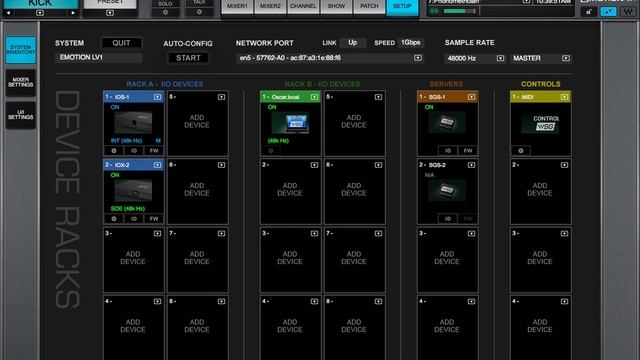Screen dimensions: 640x360
Task: Open the scene dropdown in the top bar
Action: pos(527,2)
